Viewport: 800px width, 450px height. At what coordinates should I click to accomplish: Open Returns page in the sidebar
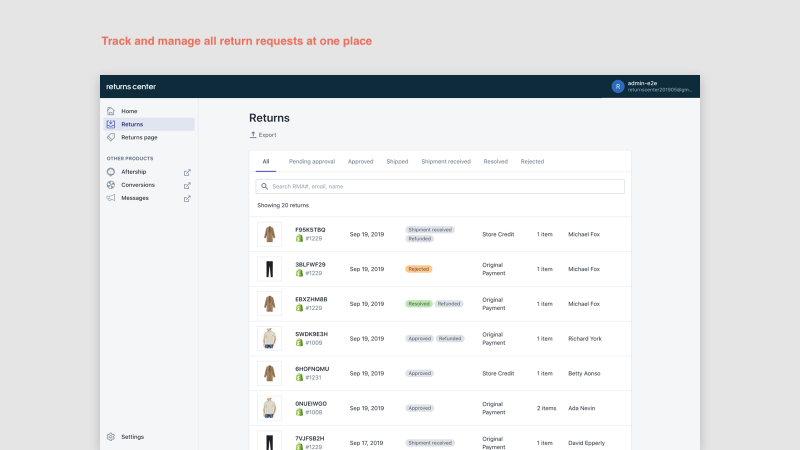pos(149,137)
